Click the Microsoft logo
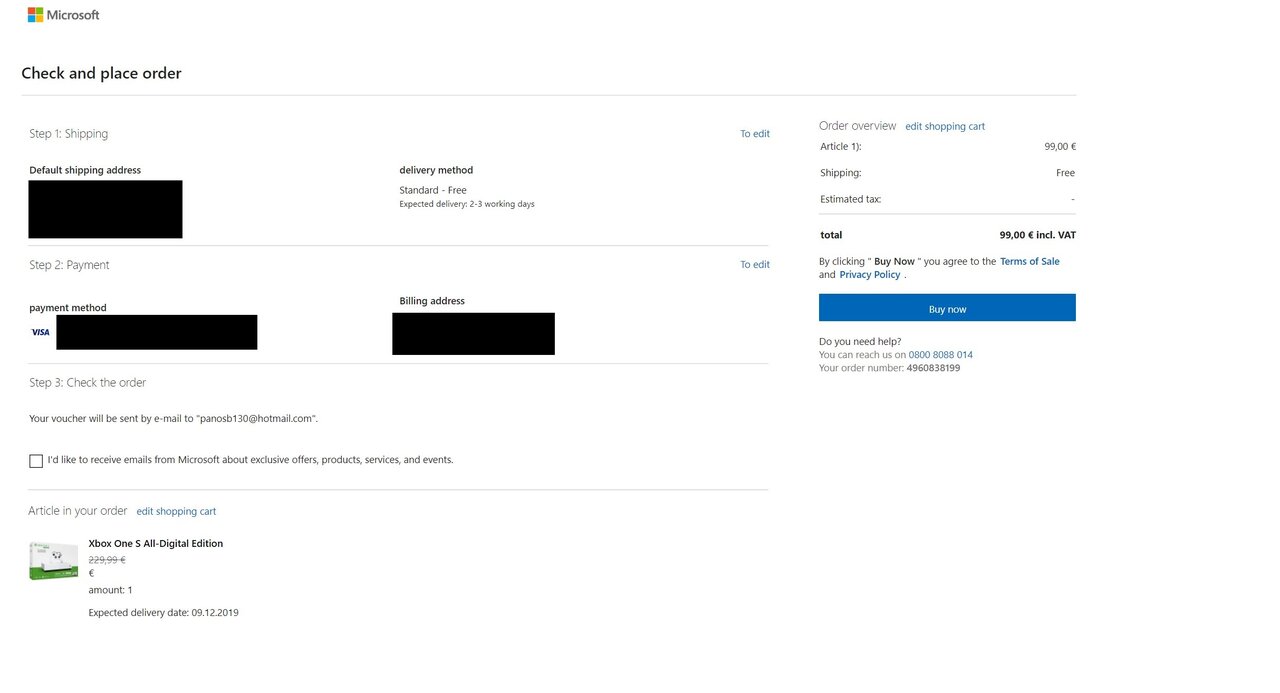The image size is (1280, 693). (x=63, y=15)
